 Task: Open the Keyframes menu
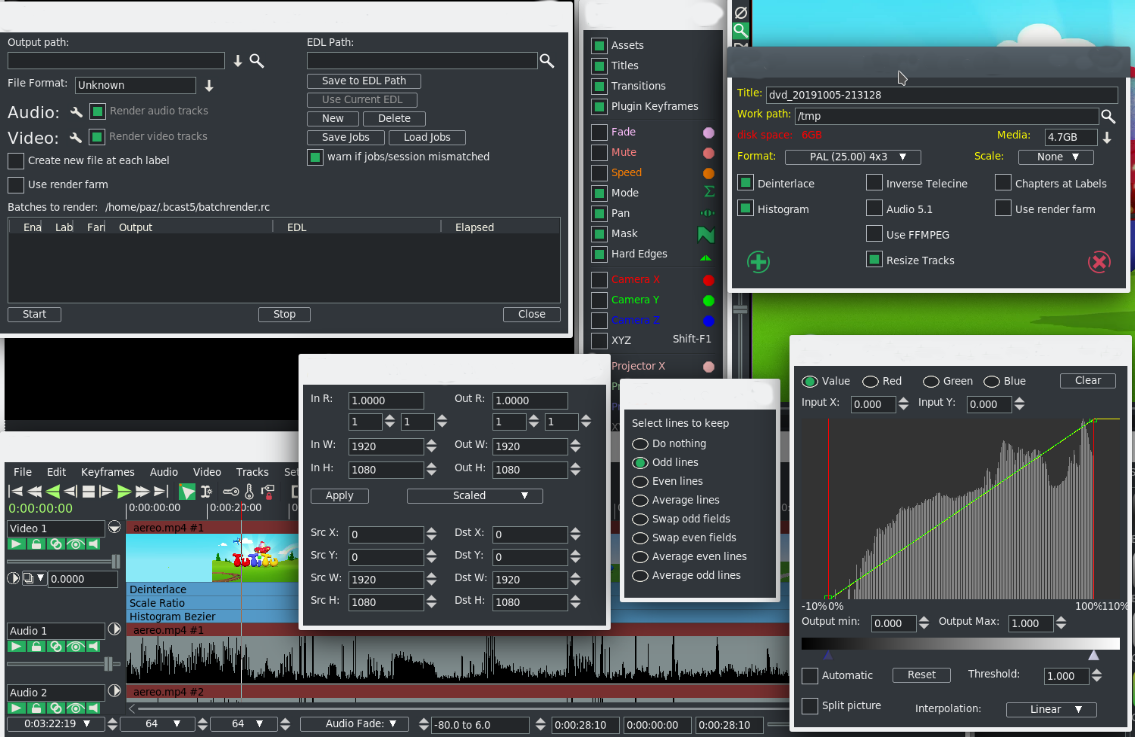coord(108,472)
